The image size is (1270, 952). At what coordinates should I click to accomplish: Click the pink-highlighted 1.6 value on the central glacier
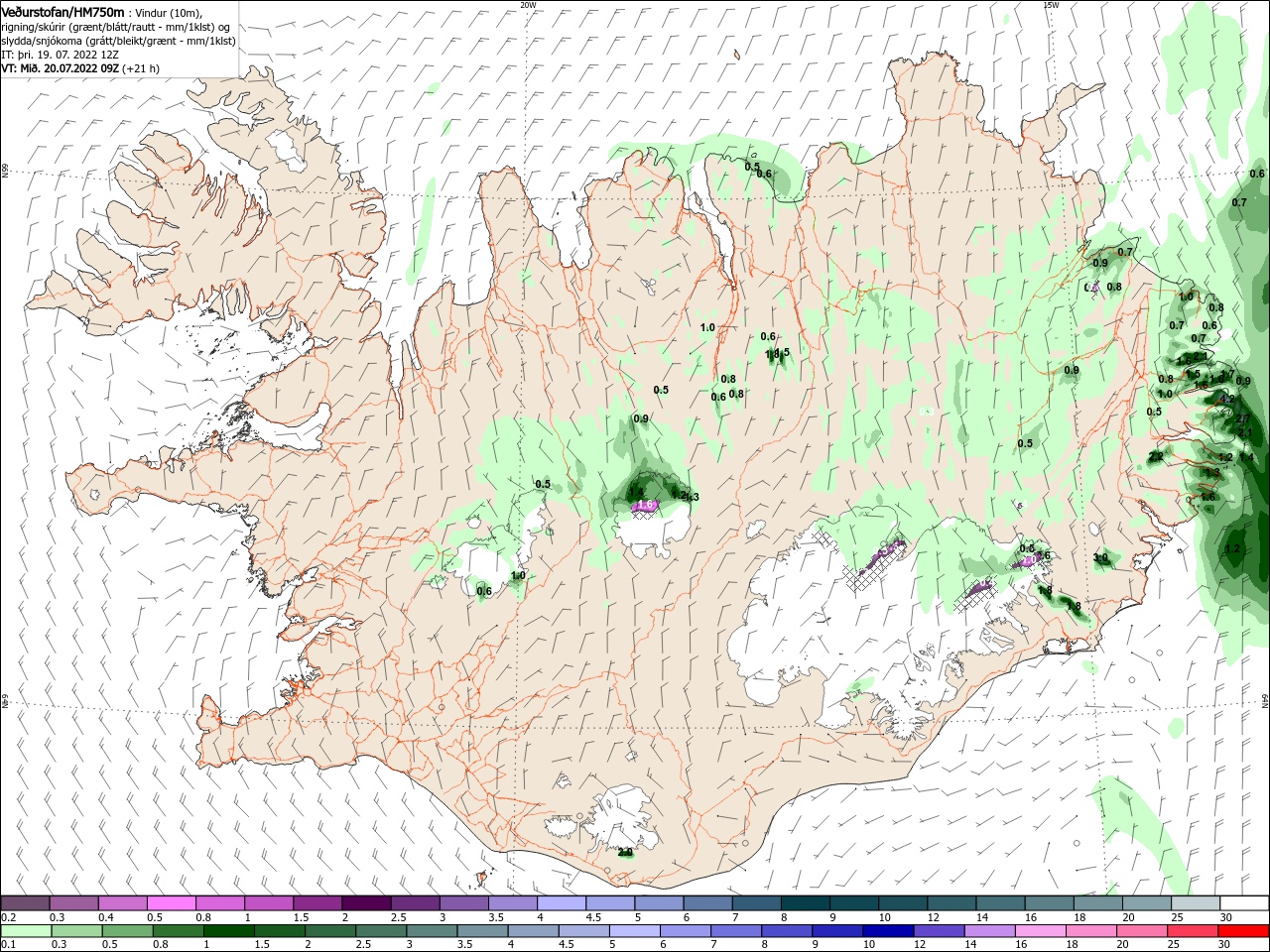click(646, 505)
